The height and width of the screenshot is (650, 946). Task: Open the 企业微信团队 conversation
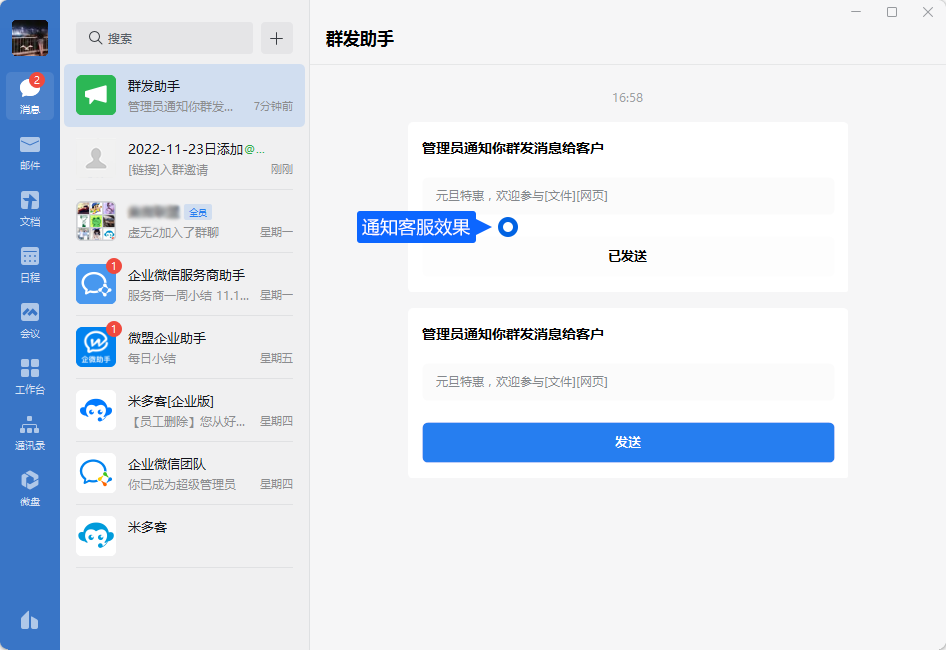(184, 473)
